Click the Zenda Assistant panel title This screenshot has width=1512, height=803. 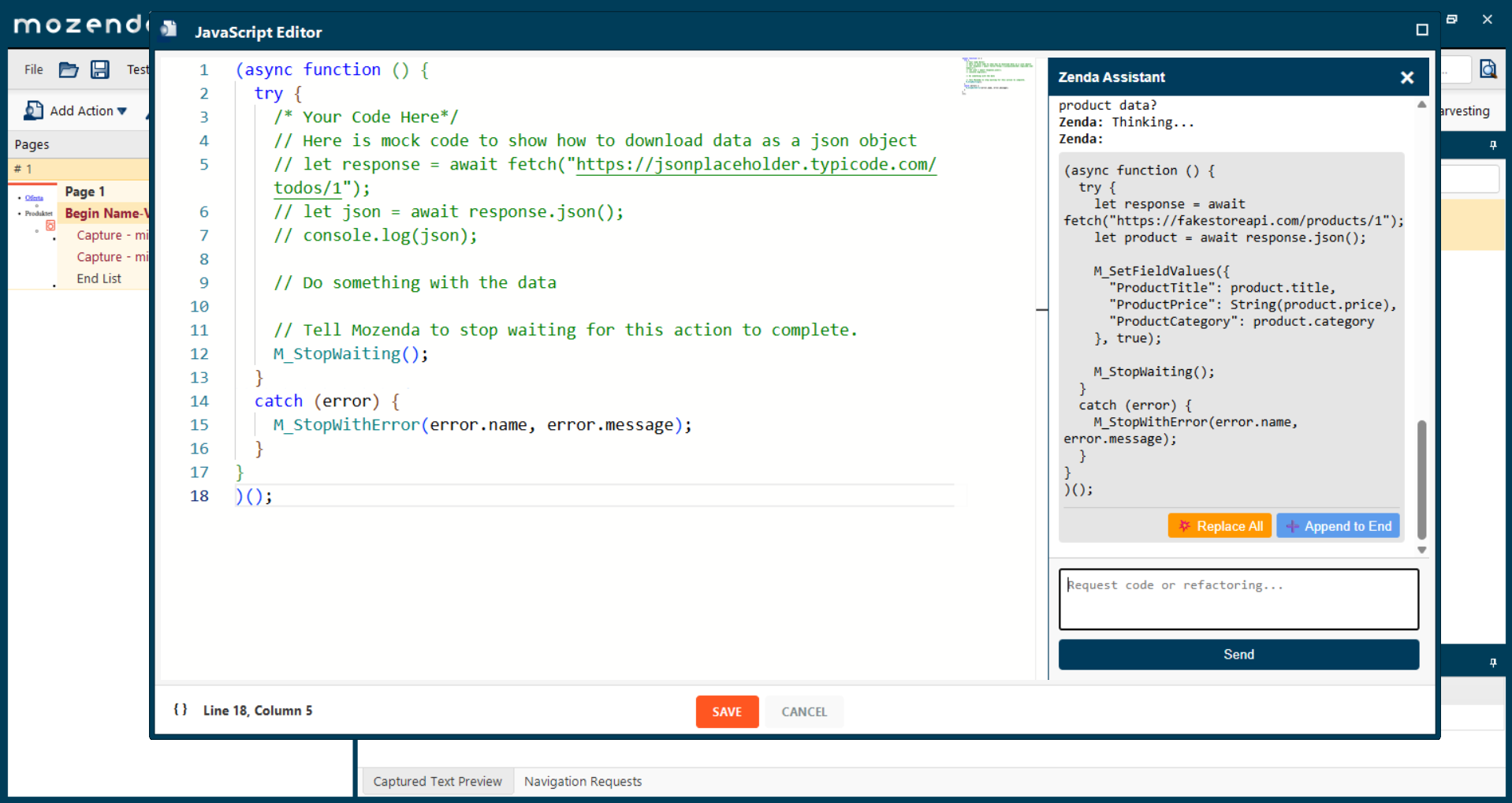coord(1112,77)
